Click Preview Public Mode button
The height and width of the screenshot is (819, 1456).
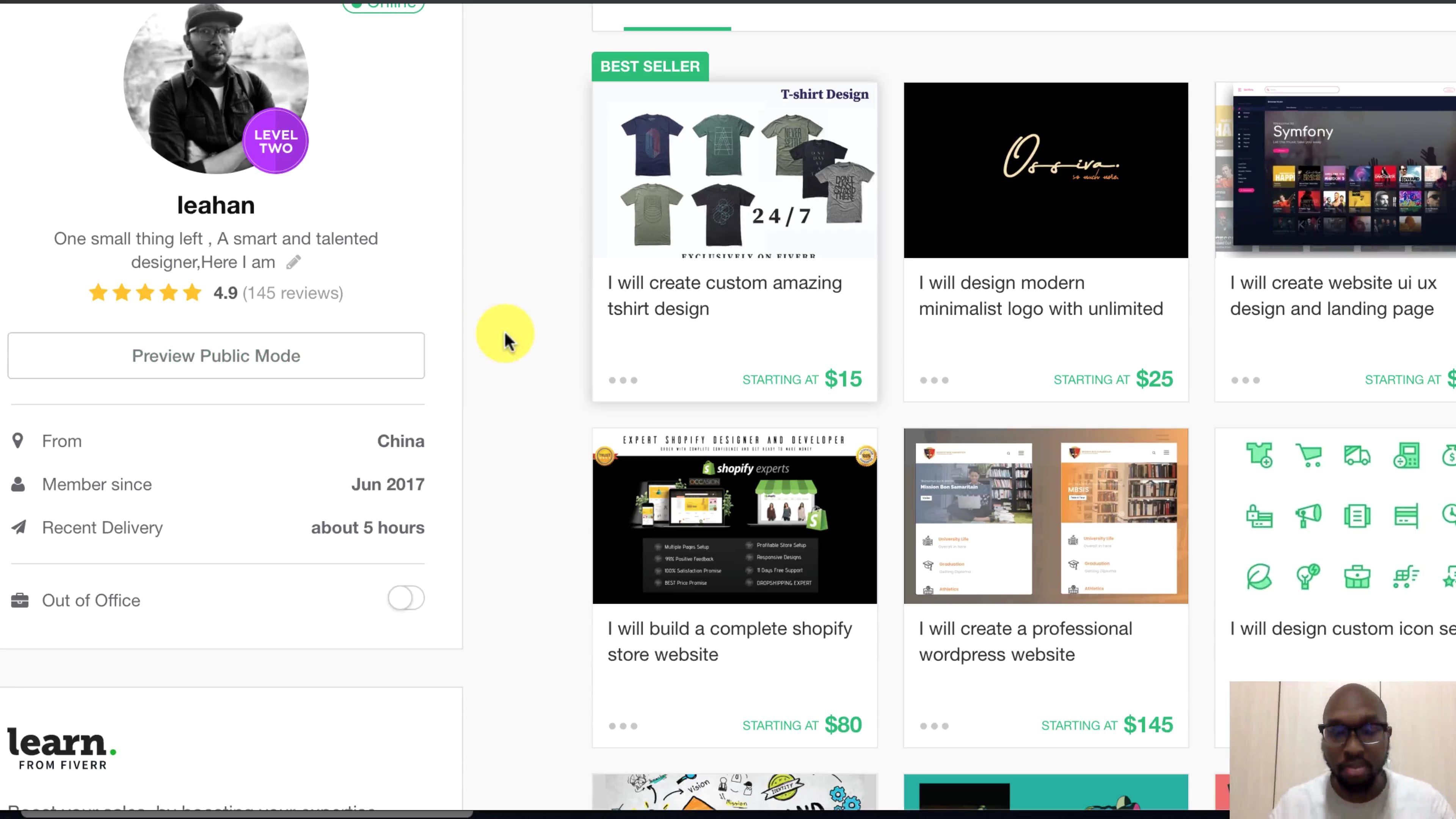[x=216, y=356]
